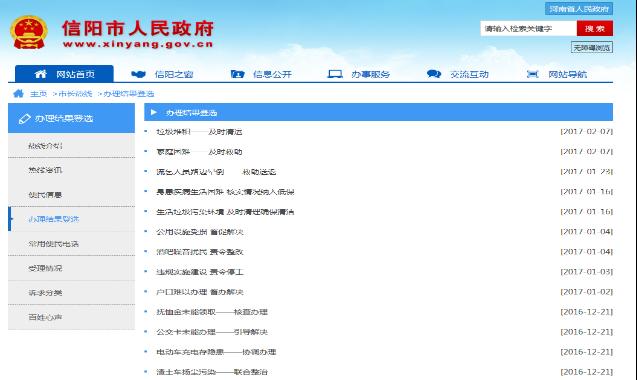This screenshot has height=380, width=637.
Task: Click the handshake icon beside 信阳之窗
Action: [139, 74]
